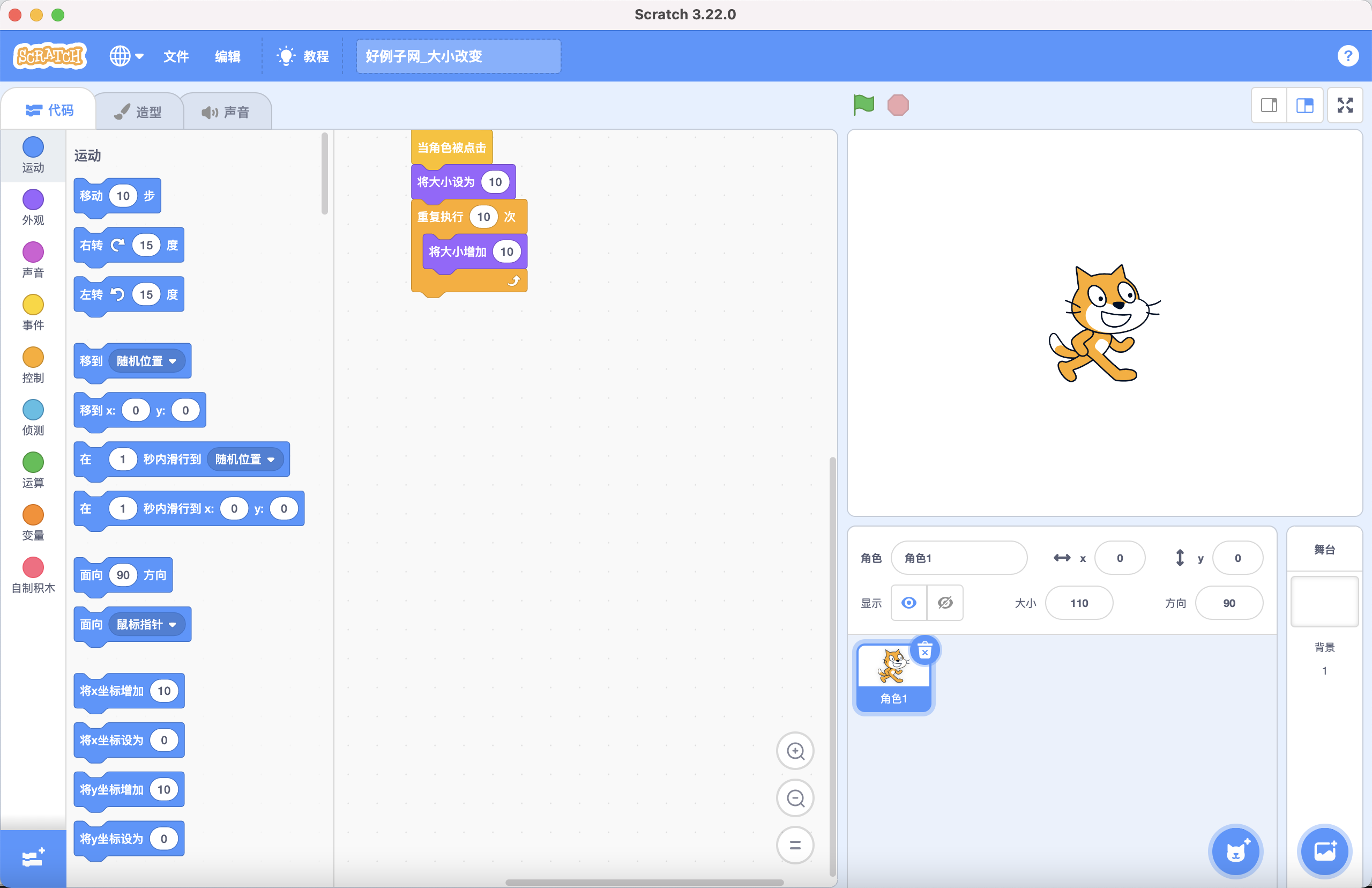
Task: Select the 侦测 block category
Action: [x=33, y=417]
